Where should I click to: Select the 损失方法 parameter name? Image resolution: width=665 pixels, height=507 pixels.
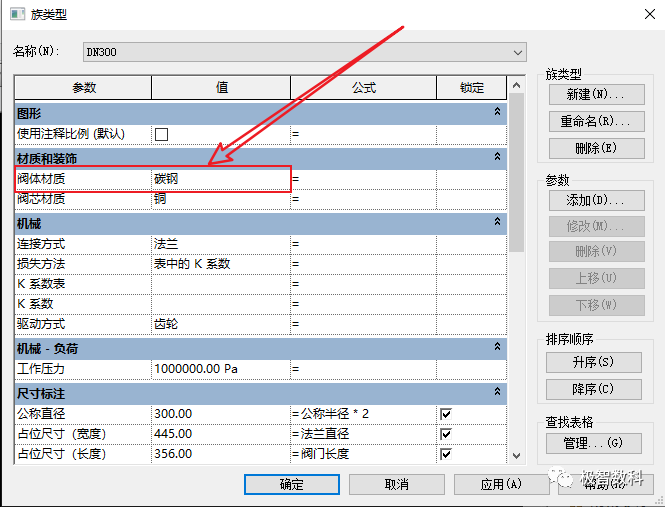coord(41,264)
